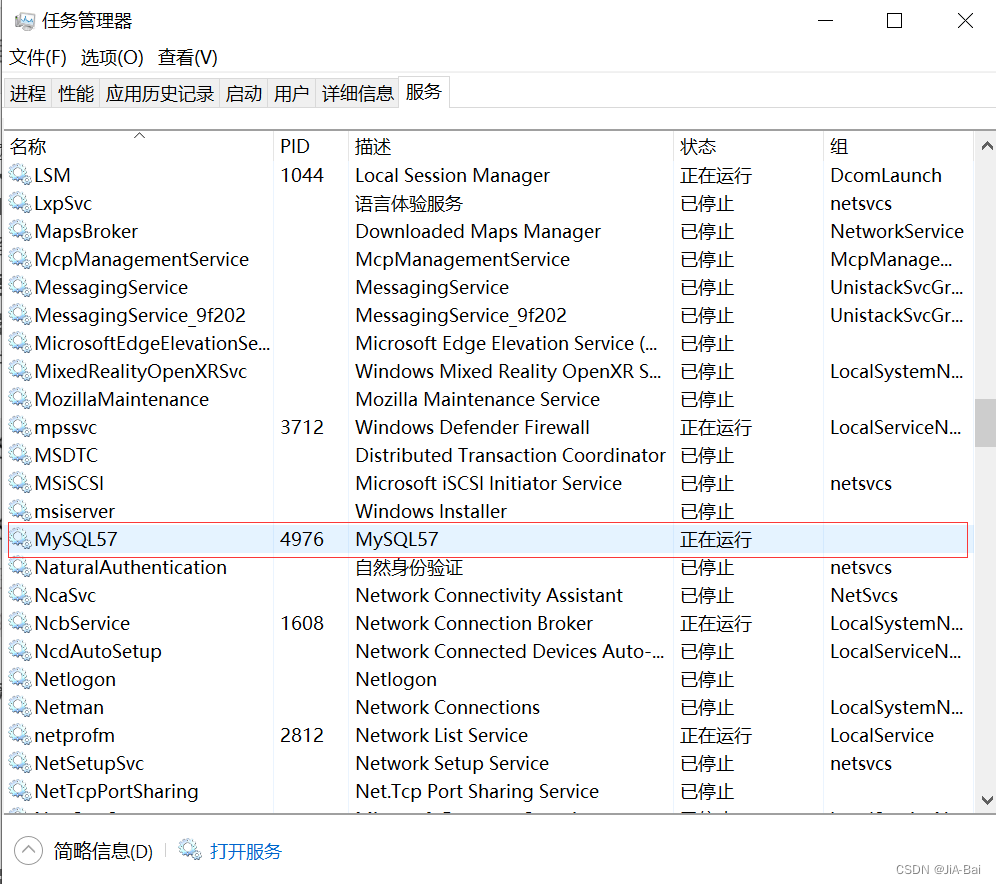The width and height of the screenshot is (996, 884).
Task: Open the 文件(F) menu
Action: coord(37,58)
